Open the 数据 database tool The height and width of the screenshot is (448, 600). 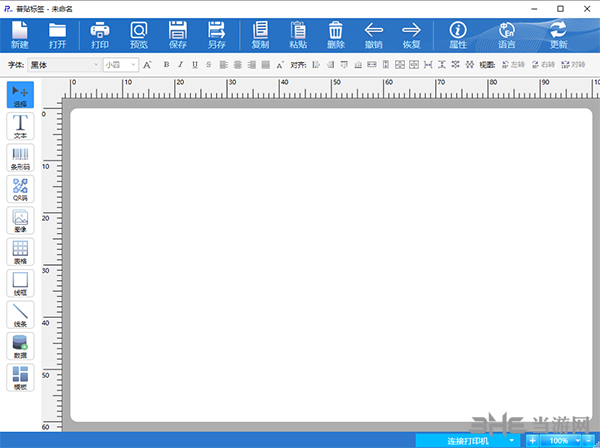click(x=20, y=346)
